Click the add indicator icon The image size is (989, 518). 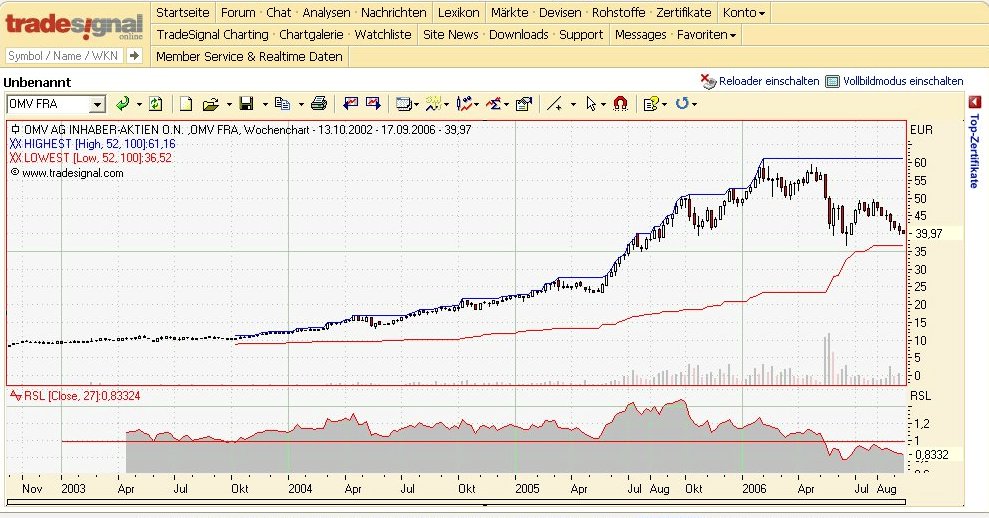click(433, 103)
